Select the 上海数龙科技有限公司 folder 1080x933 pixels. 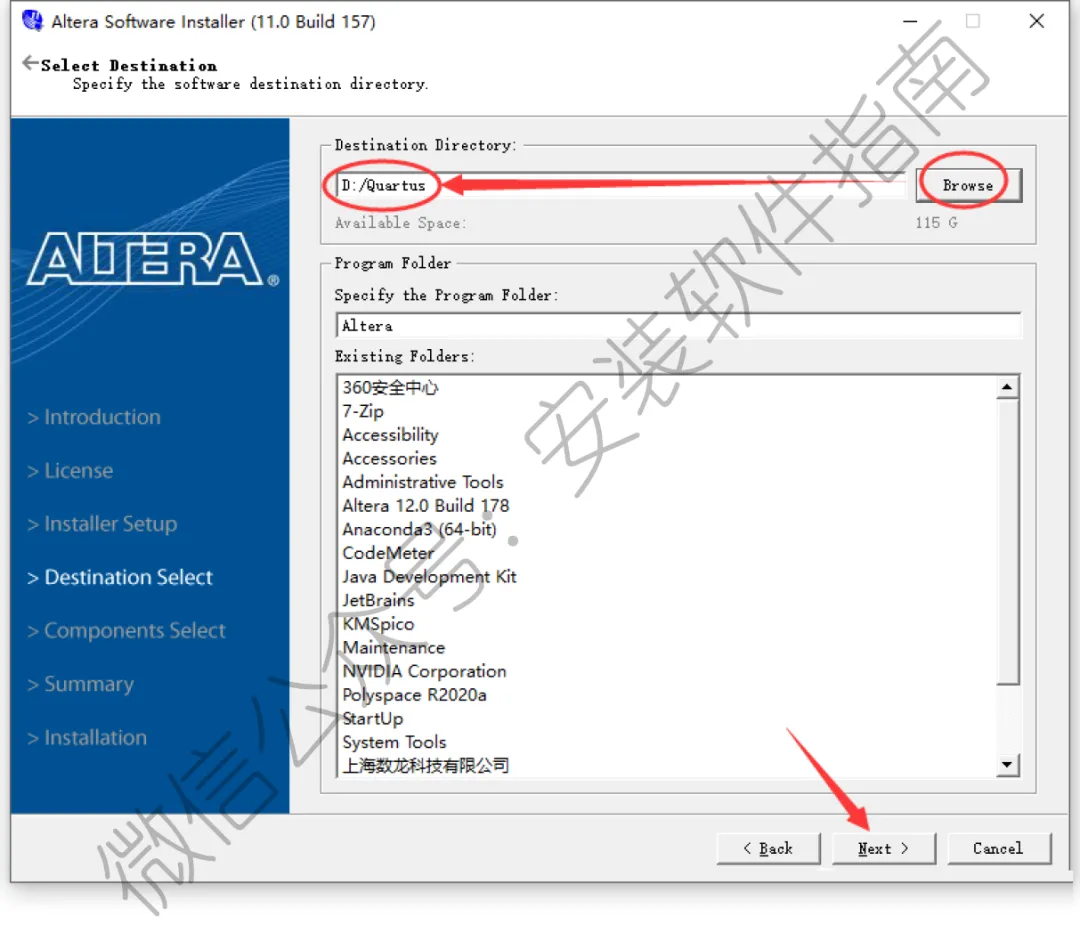click(x=426, y=766)
